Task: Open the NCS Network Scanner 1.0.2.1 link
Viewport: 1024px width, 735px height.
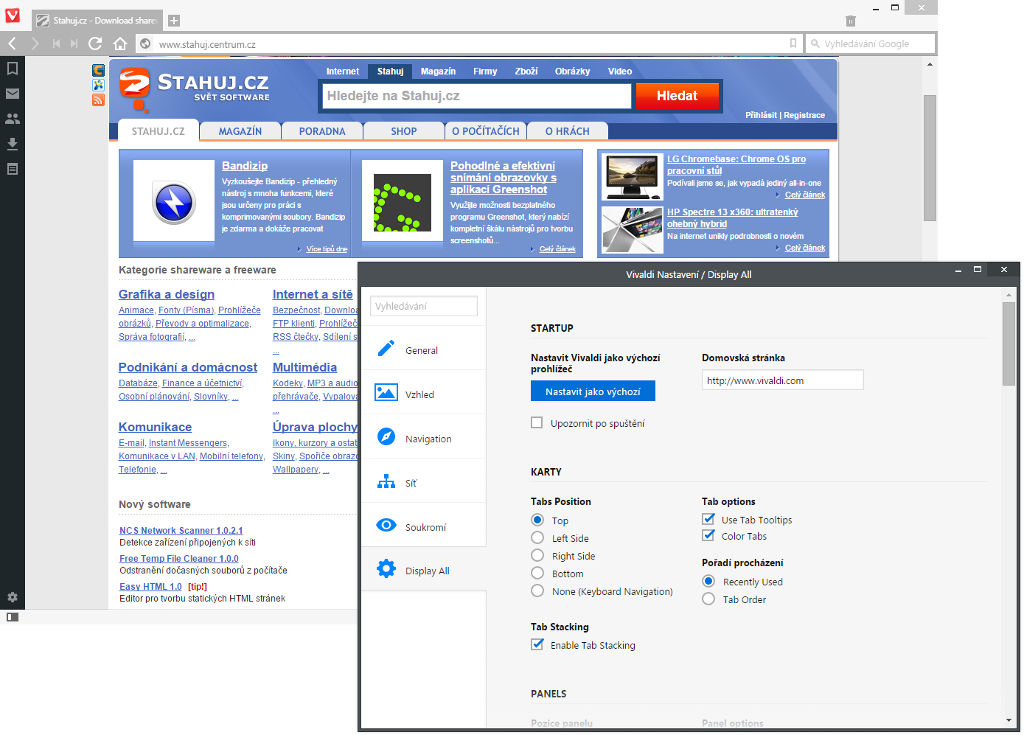Action: pyautogui.click(x=181, y=530)
